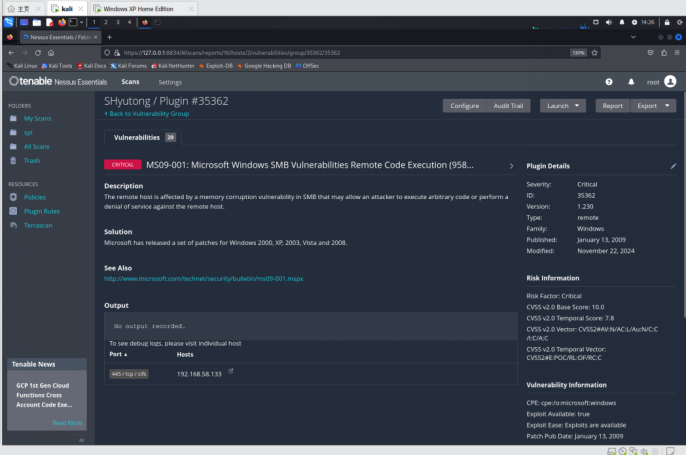Image resolution: width=686 pixels, height=456 pixels.
Task: Open the text editor icon in the Kali panel
Action: (x=49, y=22)
